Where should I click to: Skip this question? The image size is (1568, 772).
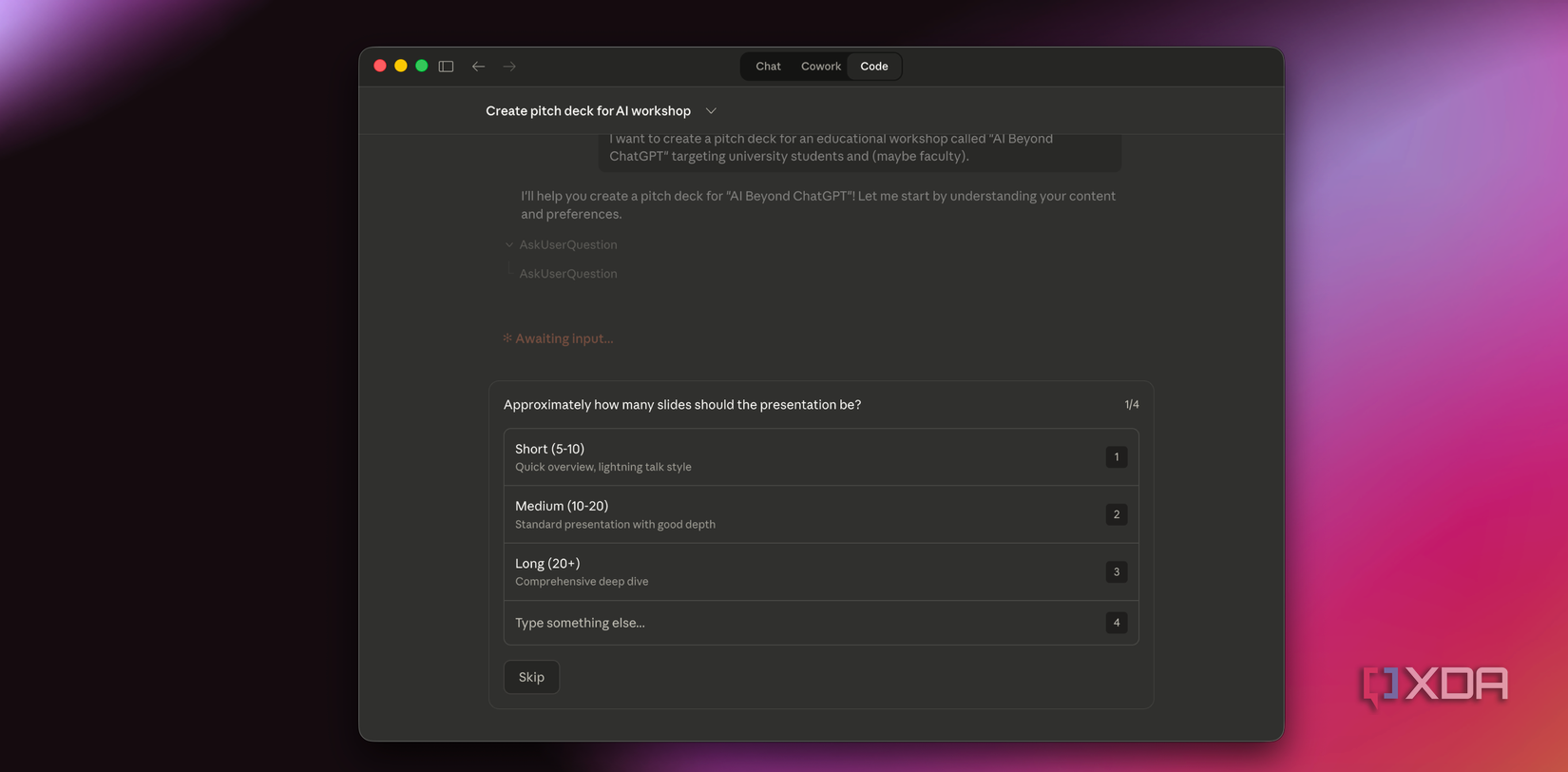[x=531, y=677]
